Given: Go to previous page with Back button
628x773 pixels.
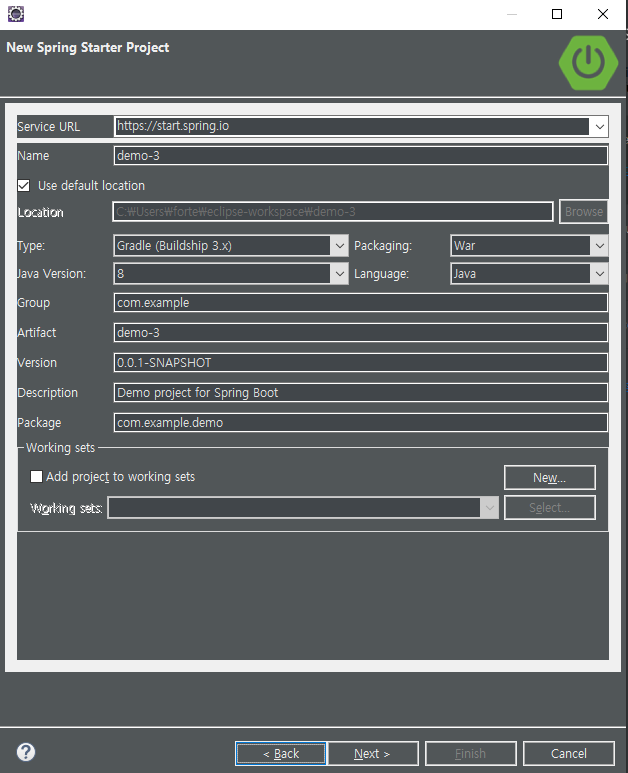Looking at the screenshot, I should 280,753.
